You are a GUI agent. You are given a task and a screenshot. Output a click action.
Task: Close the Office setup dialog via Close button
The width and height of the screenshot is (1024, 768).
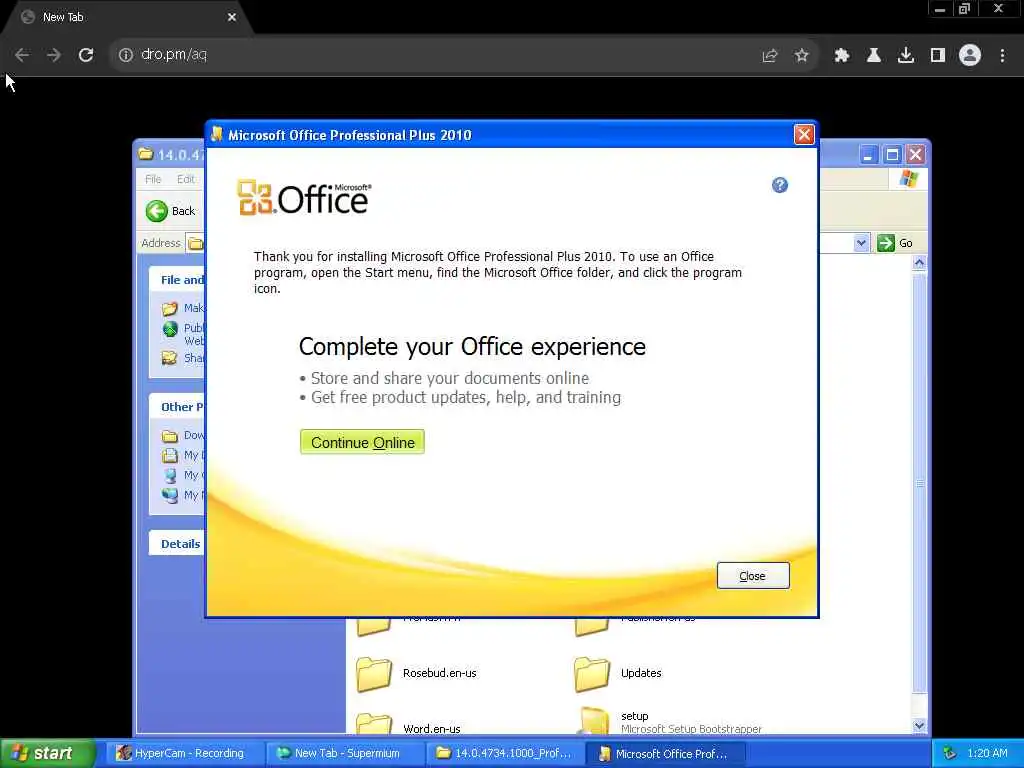click(x=753, y=576)
